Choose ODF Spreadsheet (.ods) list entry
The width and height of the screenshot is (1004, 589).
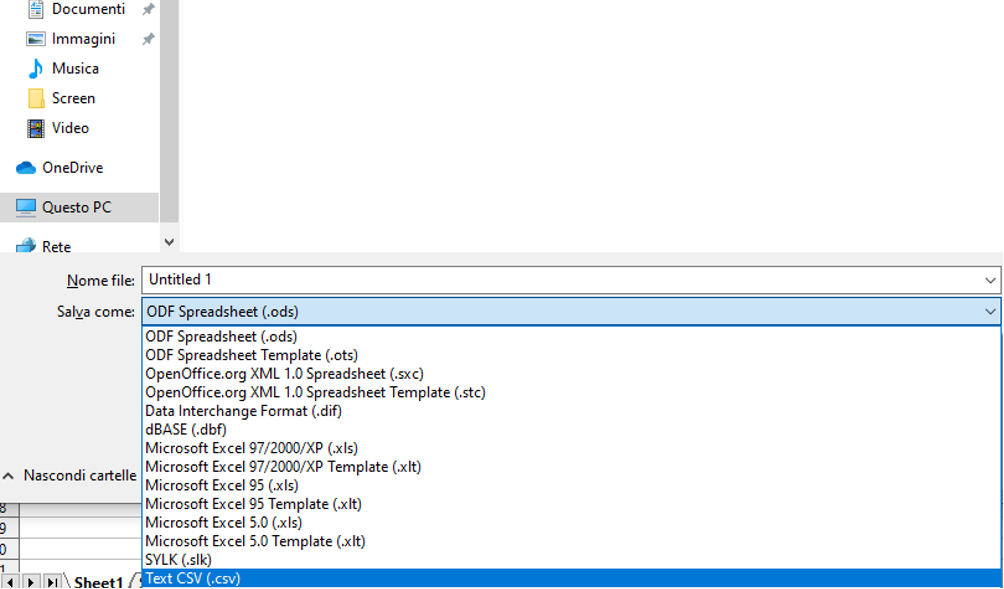[x=571, y=337]
